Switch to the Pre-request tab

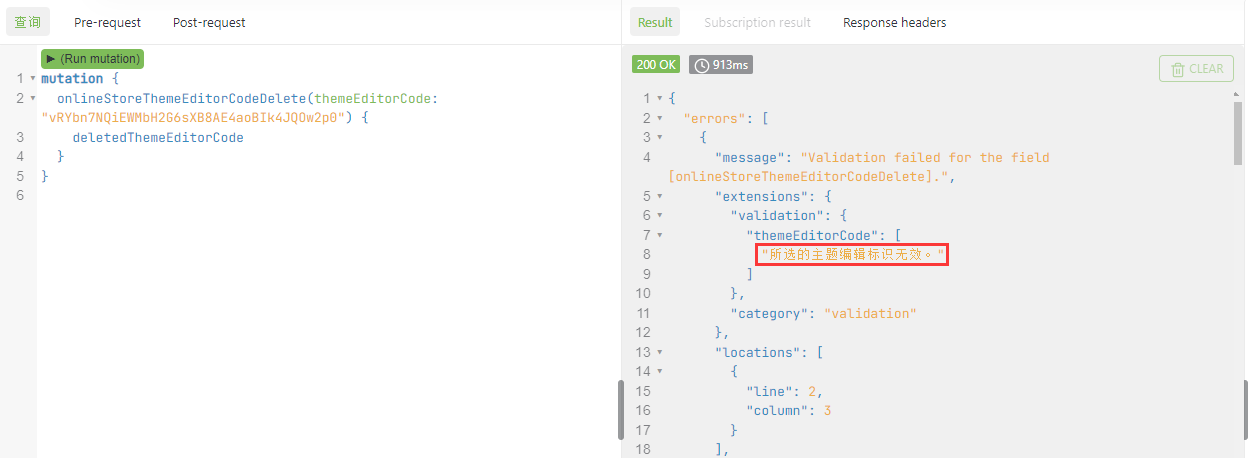pos(107,22)
